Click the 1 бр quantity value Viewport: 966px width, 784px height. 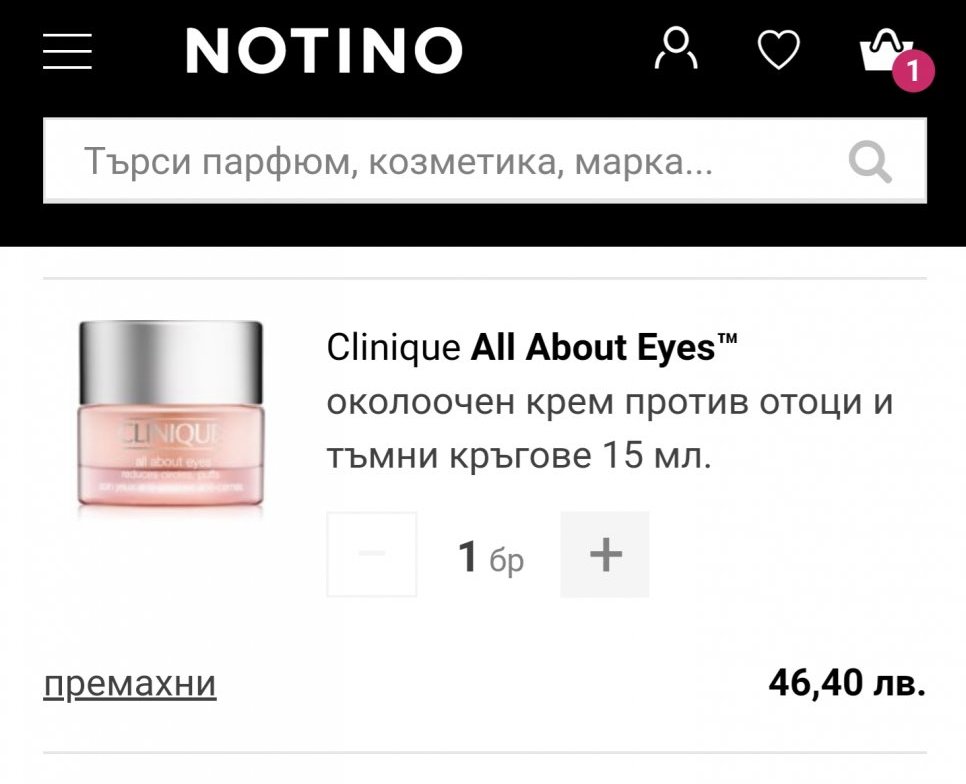(x=491, y=557)
